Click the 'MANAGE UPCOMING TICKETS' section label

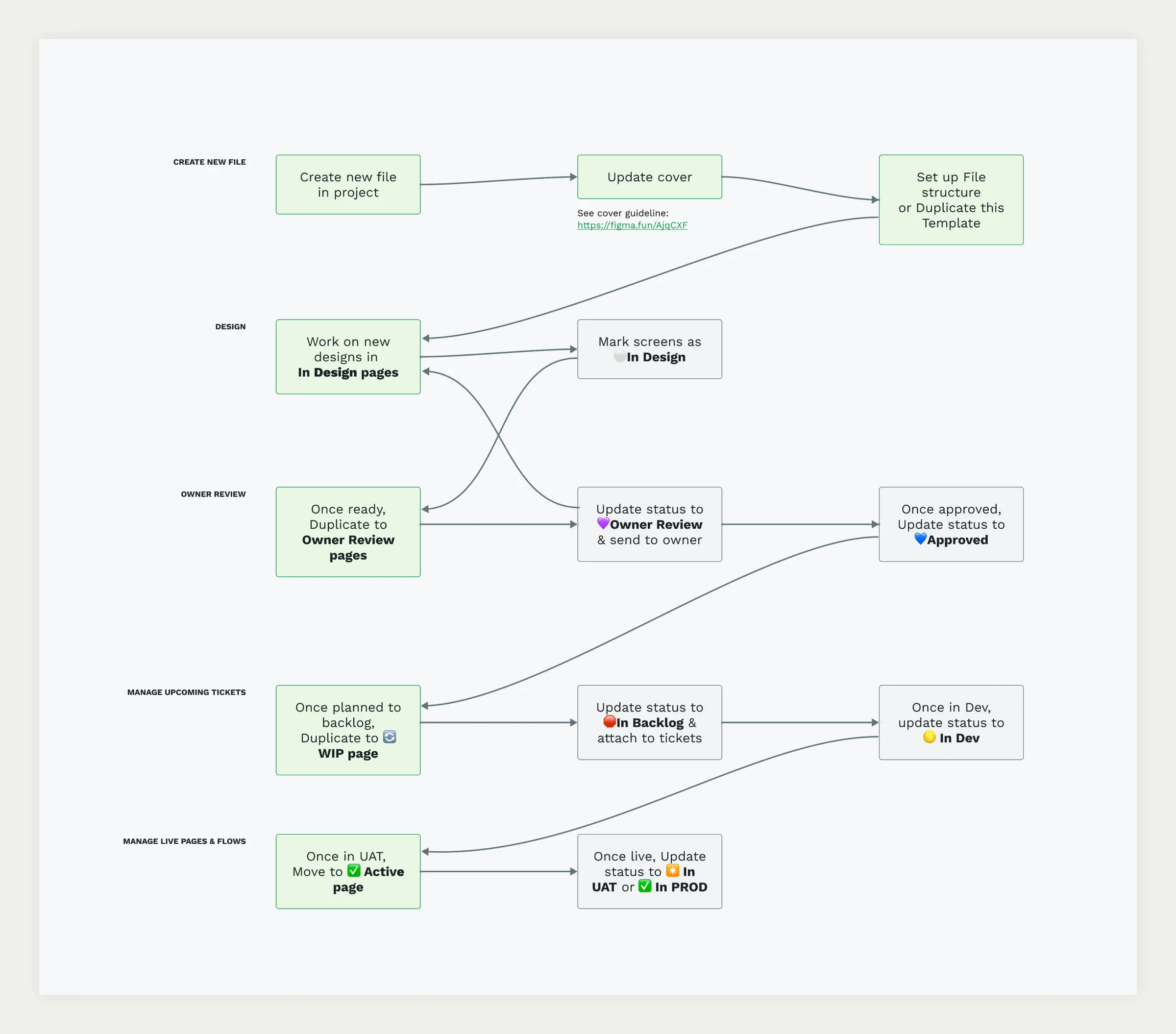pyautogui.click(x=186, y=692)
